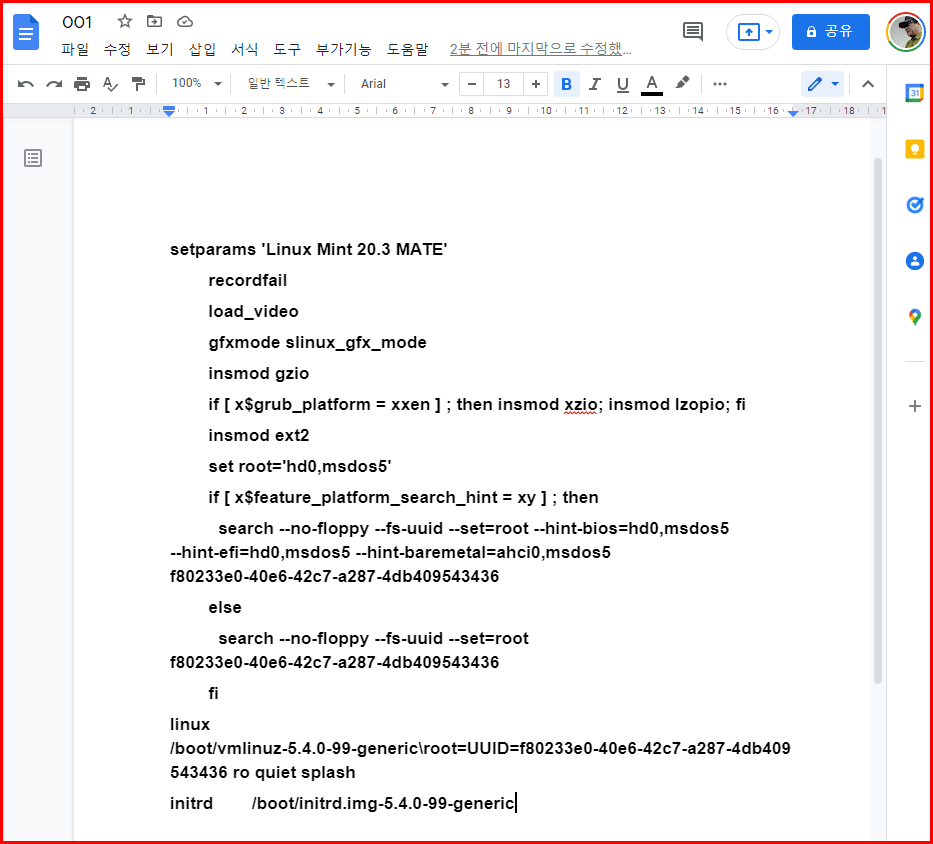The width and height of the screenshot is (933, 844).
Task: Open the Contacts side panel
Action: click(x=915, y=261)
